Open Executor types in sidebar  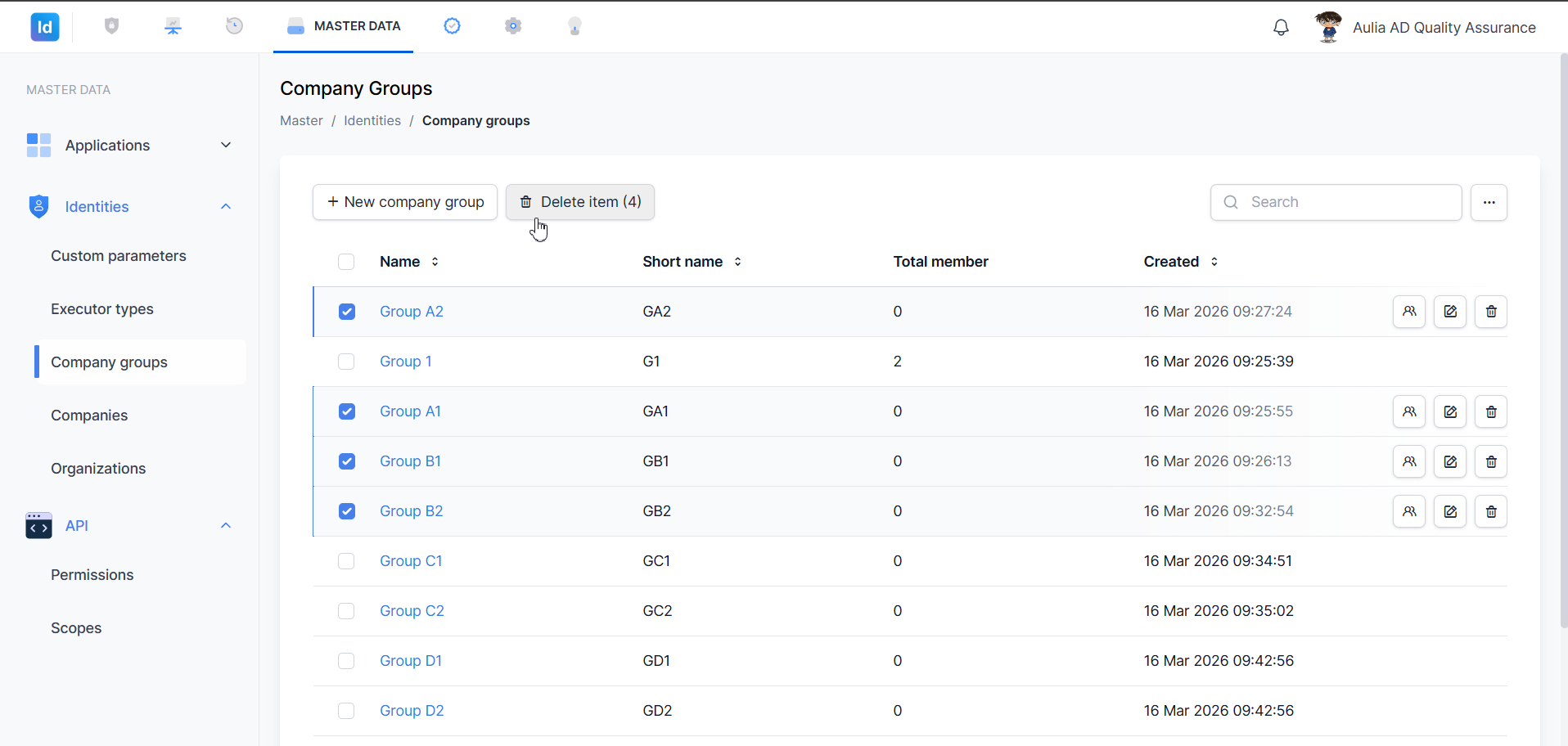coord(102,309)
